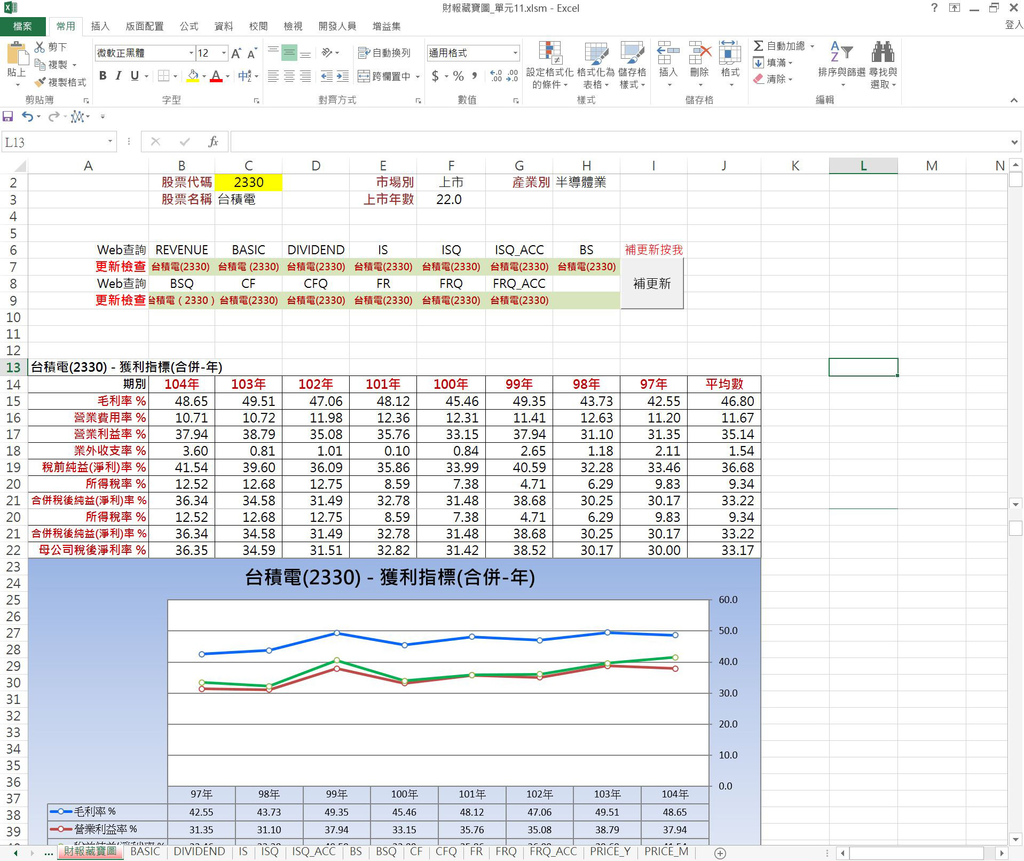The image size is (1024, 861).
Task: Toggle align text left
Action: (273, 76)
